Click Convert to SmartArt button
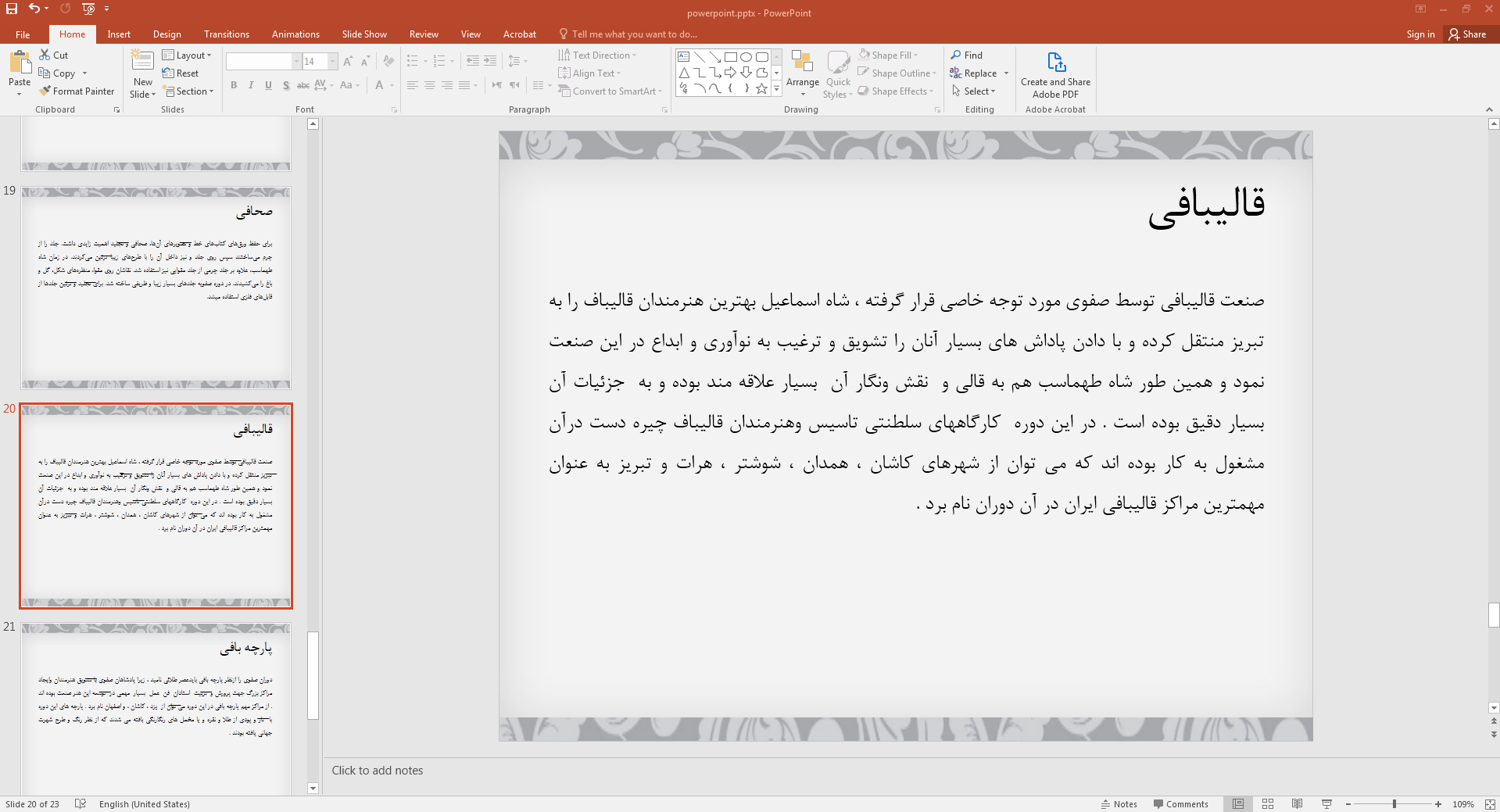Viewport: 1500px width, 812px height. [x=610, y=91]
